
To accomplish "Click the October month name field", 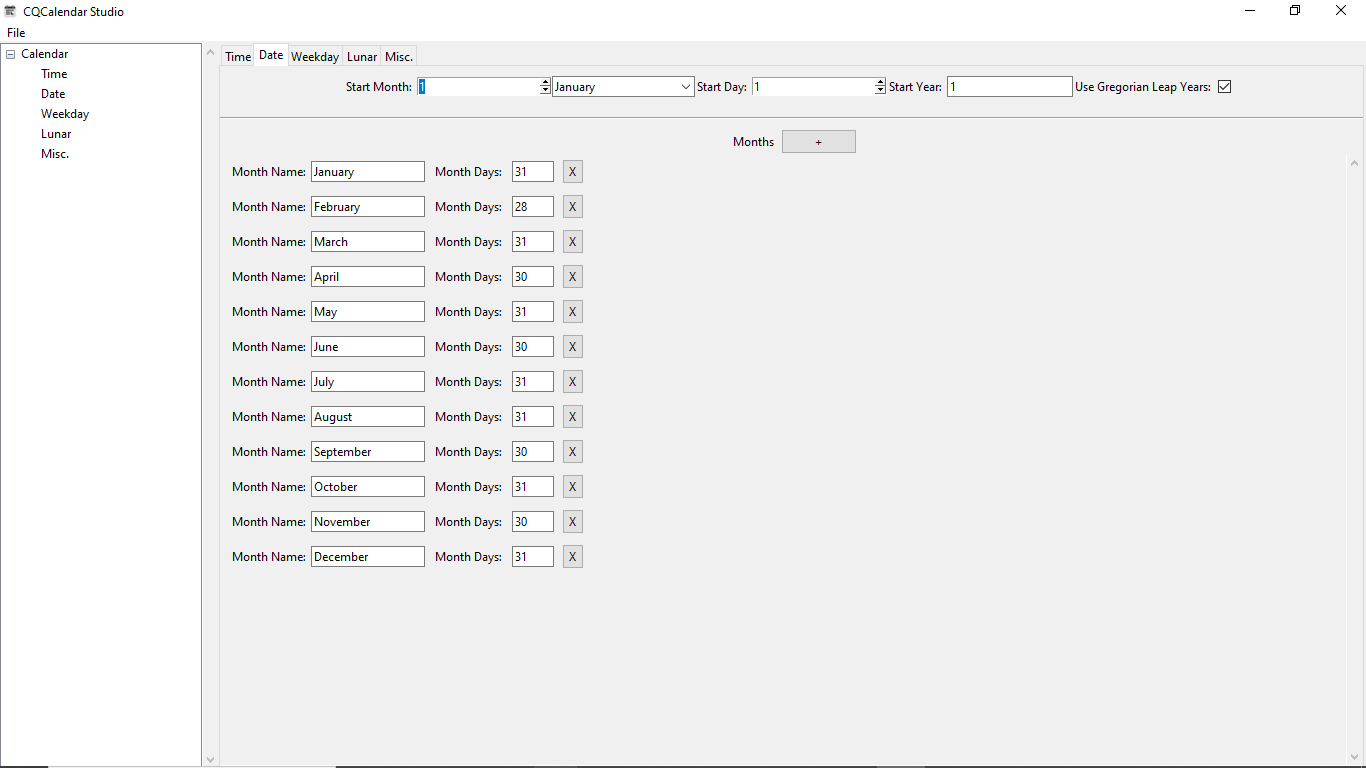I will coord(368,487).
